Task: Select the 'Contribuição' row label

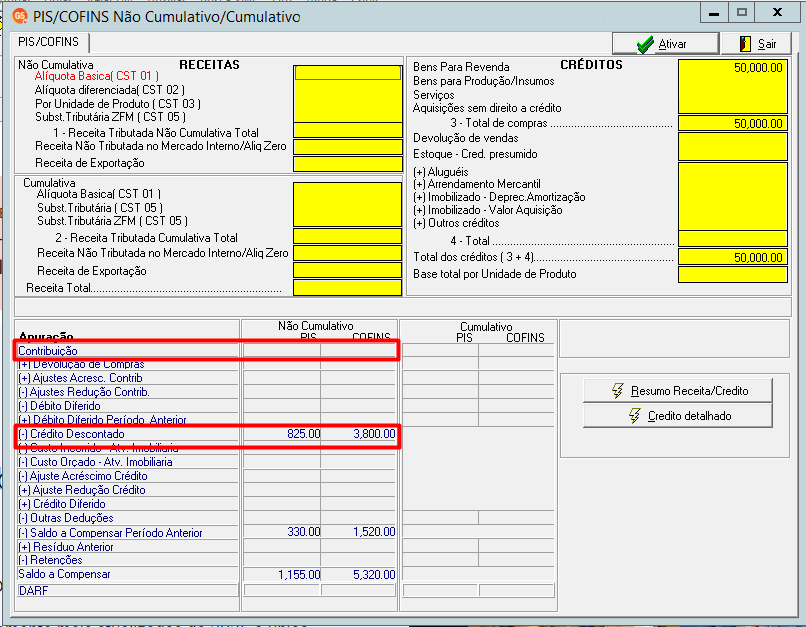Action: [x=48, y=351]
